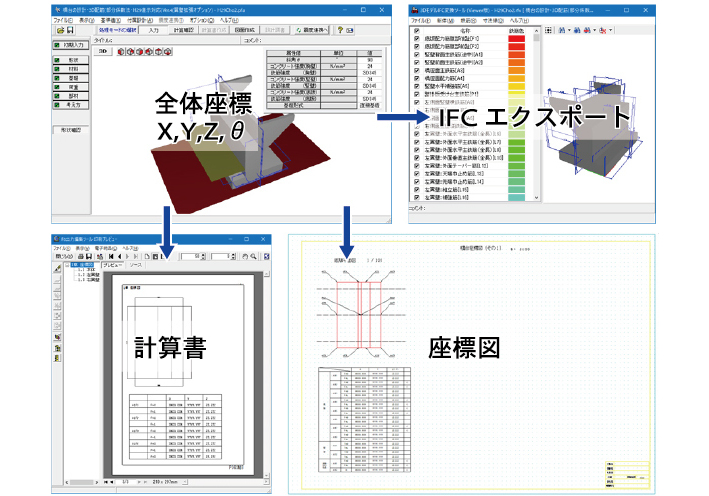Click the bottom yellow icon in preview left sidebar
The height and width of the screenshot is (496, 709).
click(x=57, y=359)
